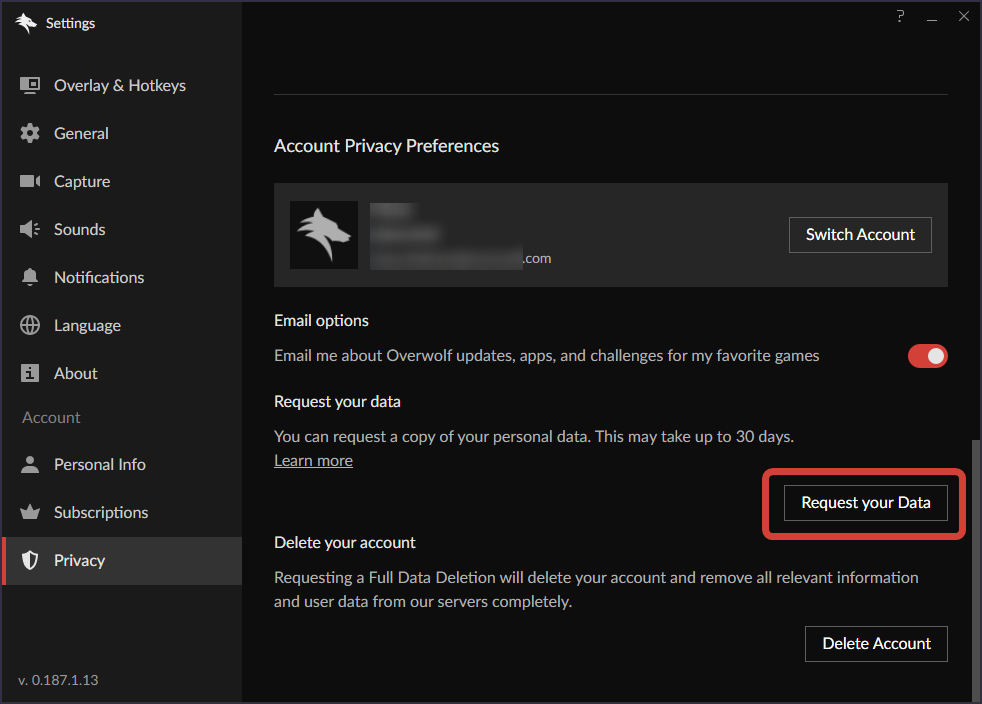Open Personal Info account page
Viewport: 982px width, 704px height.
click(x=122, y=464)
